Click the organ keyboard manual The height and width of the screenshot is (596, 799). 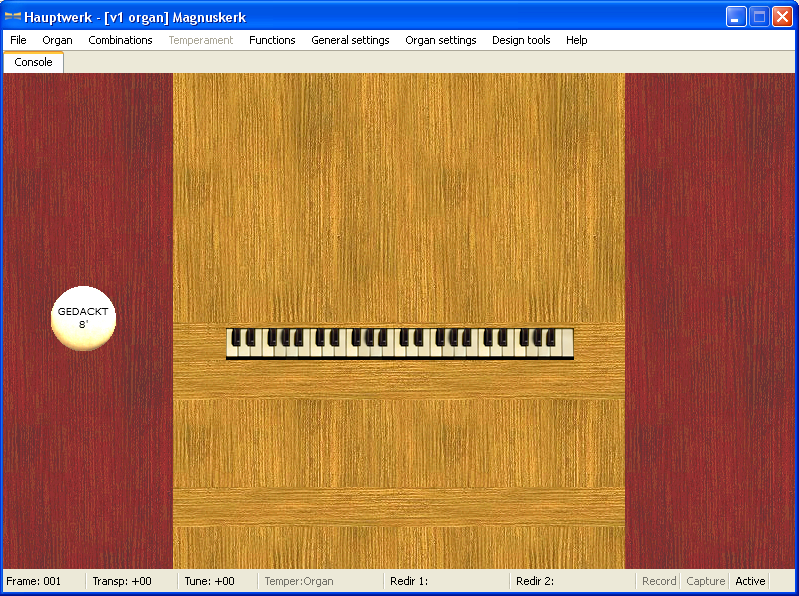pos(400,343)
